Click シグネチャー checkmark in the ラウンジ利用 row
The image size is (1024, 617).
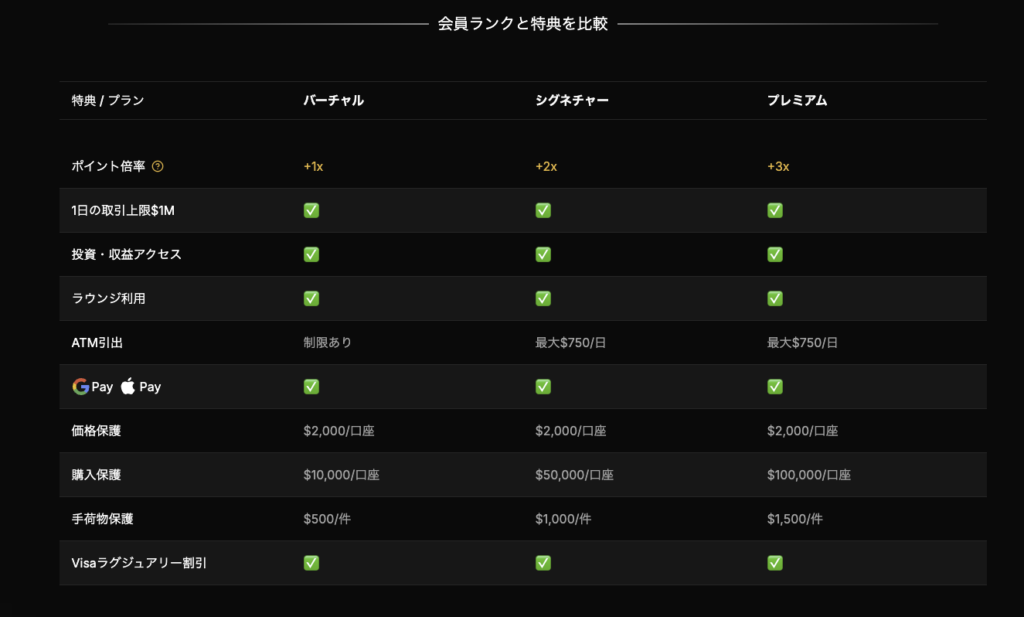pyautogui.click(x=543, y=299)
